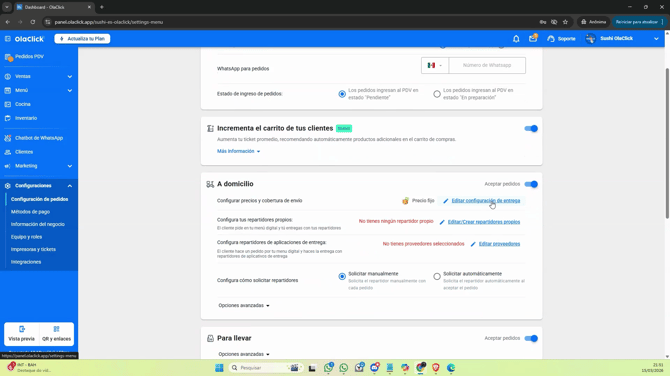Collapse the Configuraciones sidebar section
Image resolution: width=670 pixels, height=376 pixels.
(70, 186)
